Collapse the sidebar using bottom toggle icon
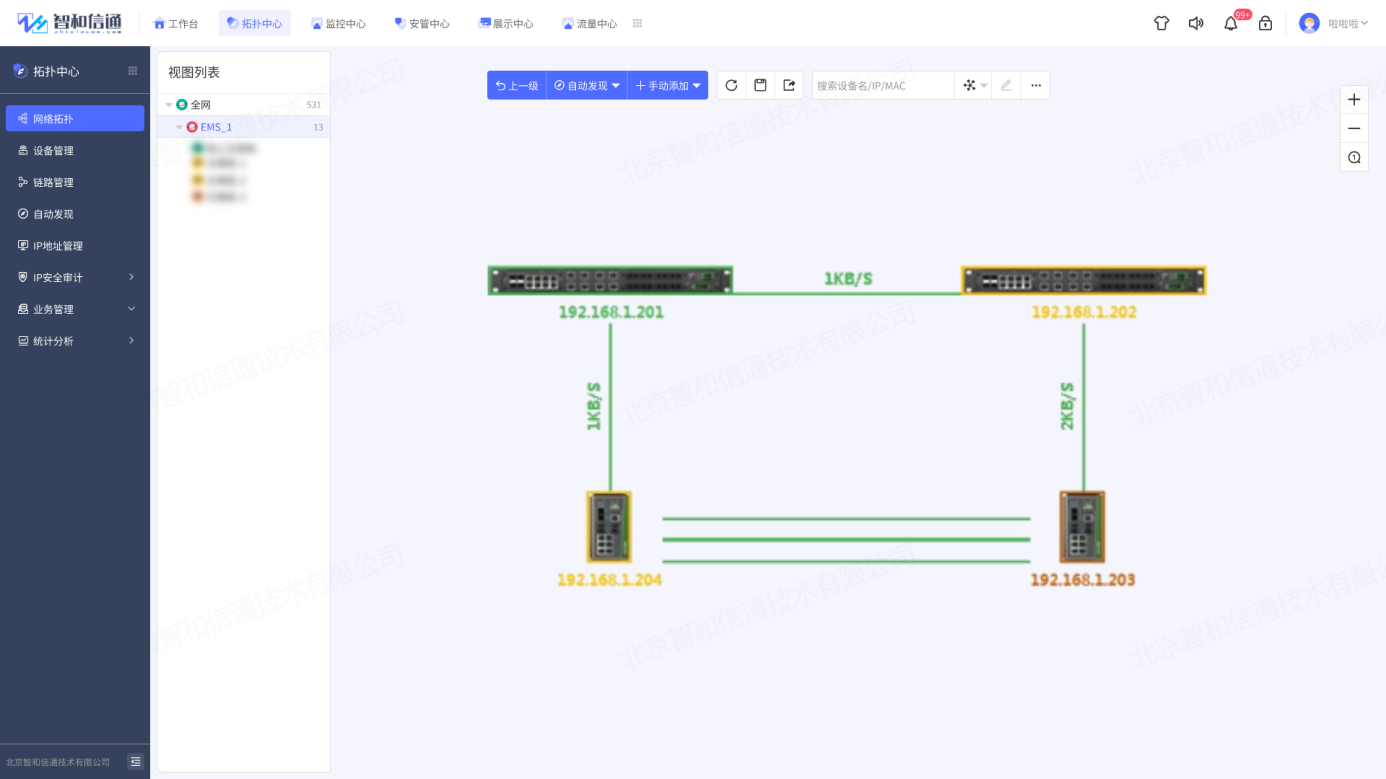 [x=135, y=762]
